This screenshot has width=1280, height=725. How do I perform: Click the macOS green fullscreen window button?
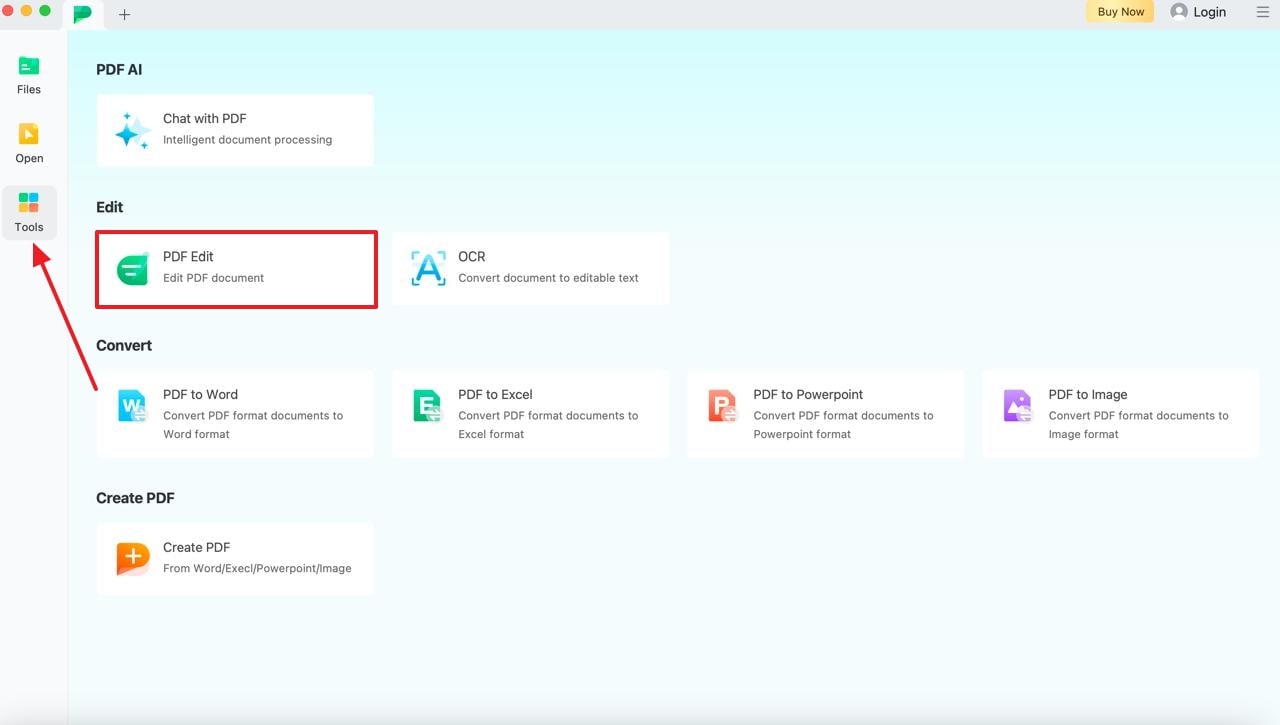(x=45, y=11)
